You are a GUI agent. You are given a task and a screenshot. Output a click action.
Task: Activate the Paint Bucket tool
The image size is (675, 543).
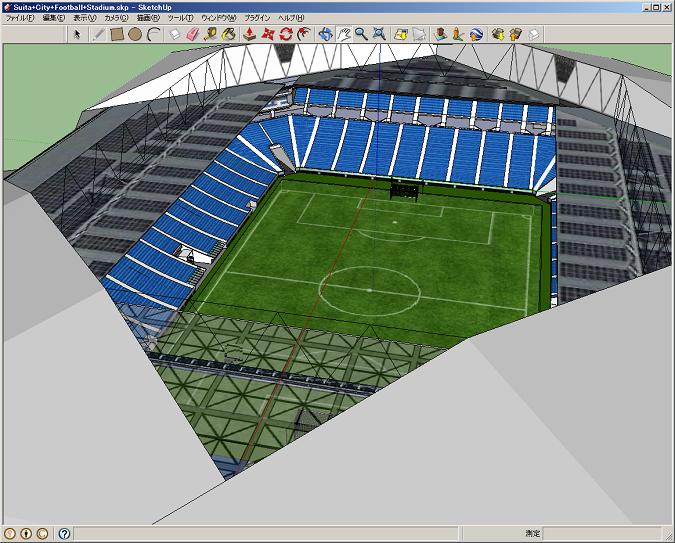[x=229, y=34]
